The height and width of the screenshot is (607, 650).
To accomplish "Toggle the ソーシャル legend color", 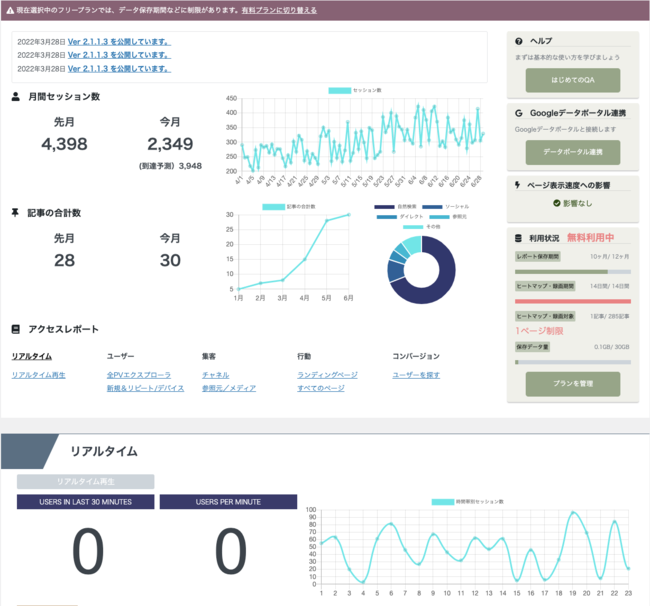I will (432, 206).
